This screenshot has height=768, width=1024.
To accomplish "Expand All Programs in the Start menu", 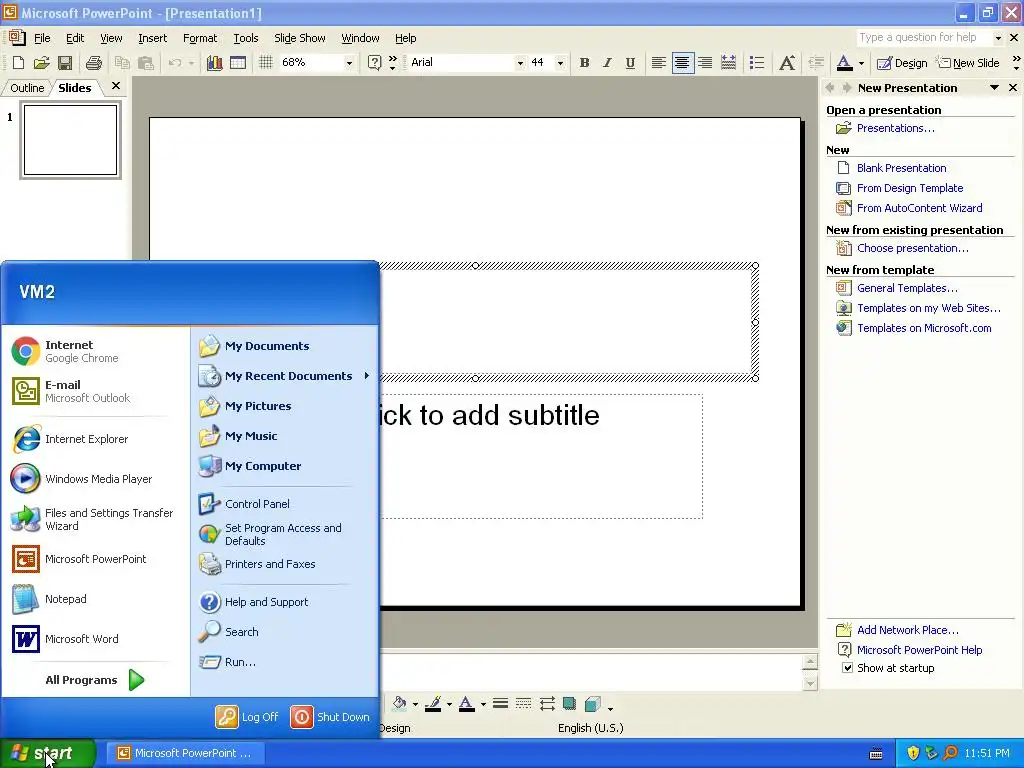I will pyautogui.click(x=95, y=680).
